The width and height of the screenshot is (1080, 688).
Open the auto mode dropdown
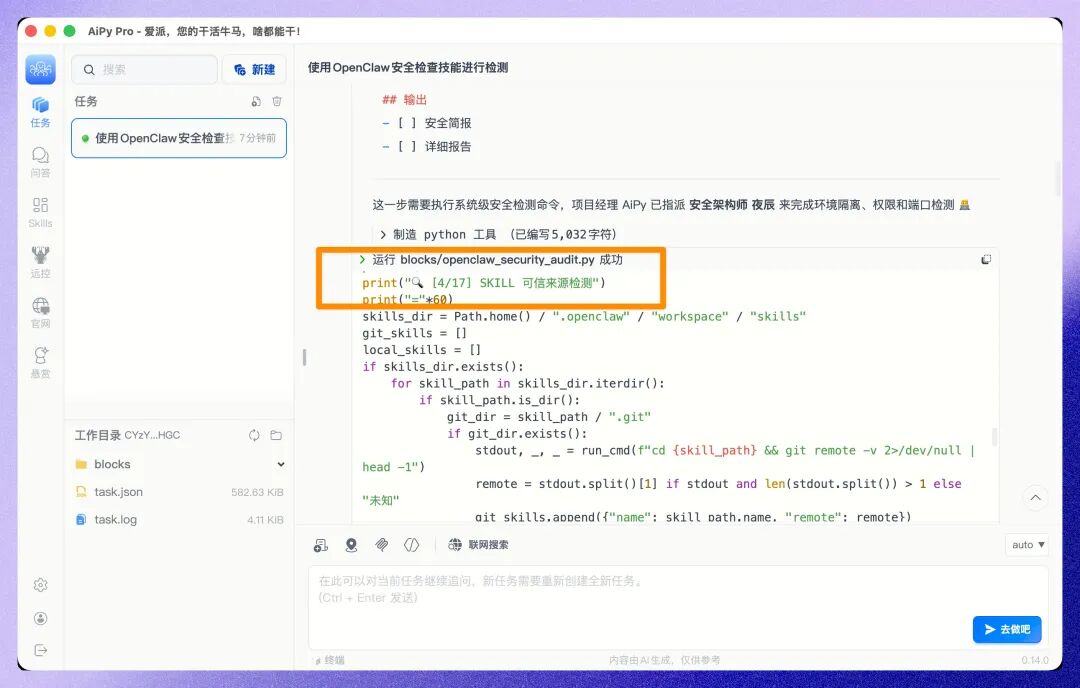coord(1027,545)
